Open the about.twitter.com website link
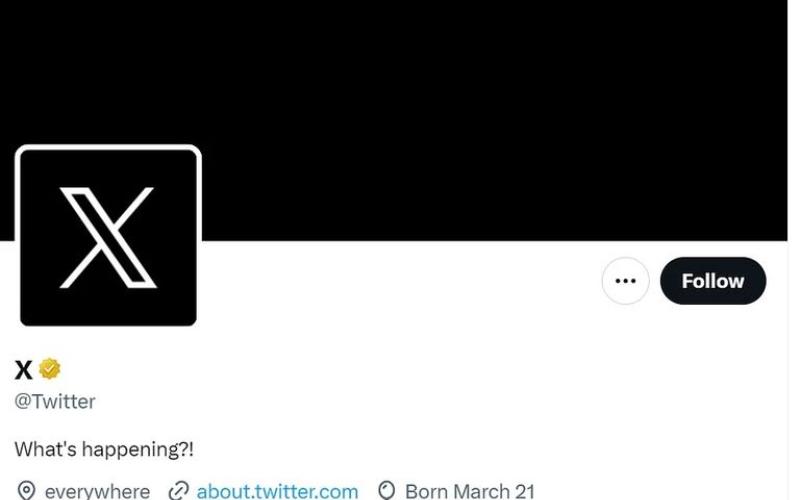 tap(277, 491)
